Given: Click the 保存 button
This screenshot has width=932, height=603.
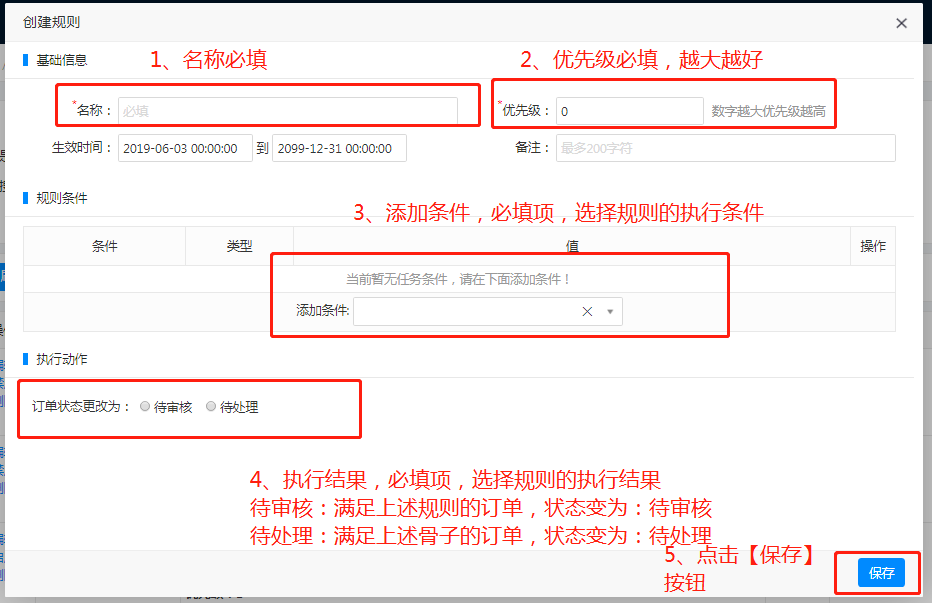Looking at the screenshot, I should coord(881,573).
